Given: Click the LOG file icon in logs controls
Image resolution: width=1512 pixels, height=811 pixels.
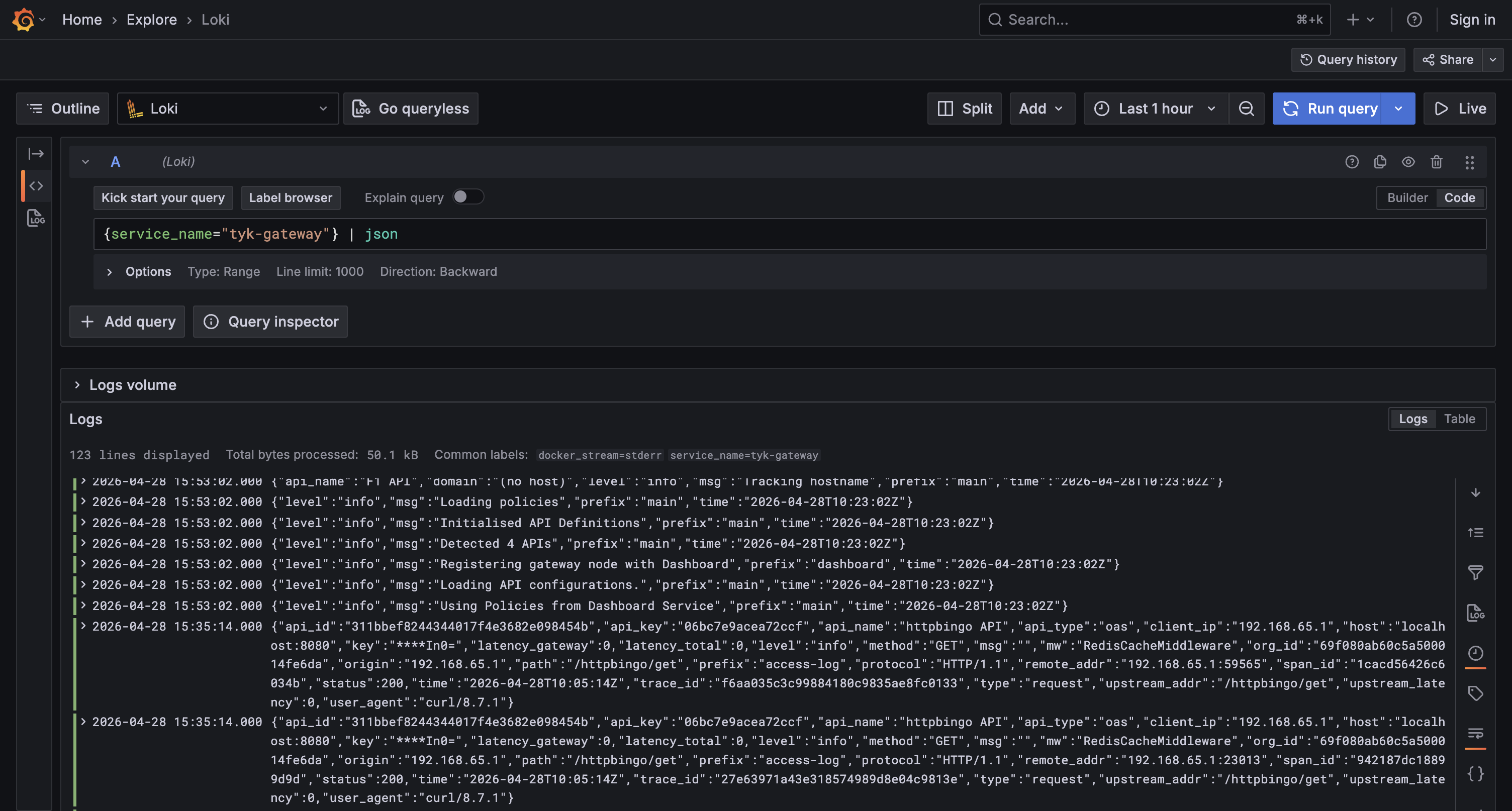Looking at the screenshot, I should pyautogui.click(x=1475, y=613).
